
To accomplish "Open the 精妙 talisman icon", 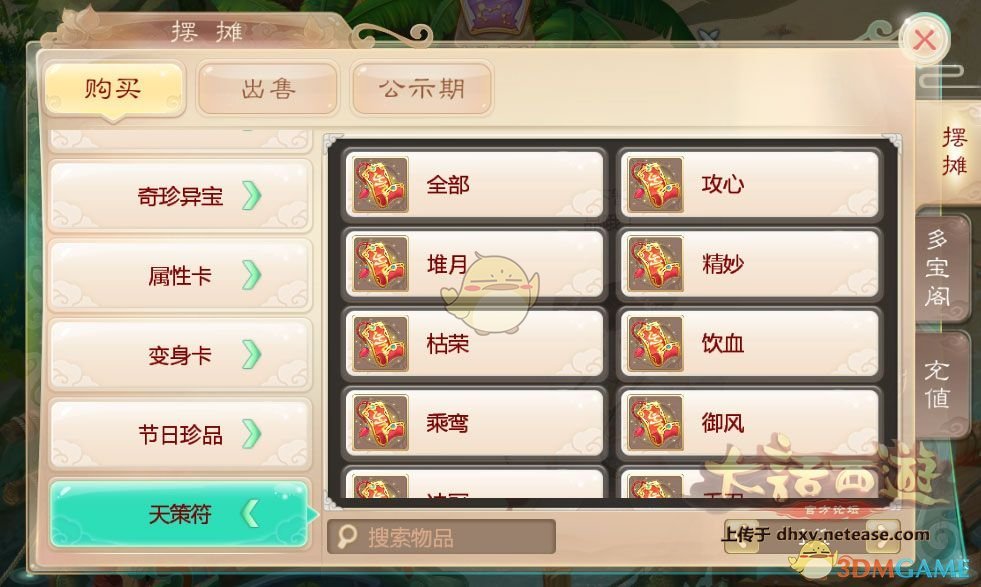I will (x=655, y=264).
